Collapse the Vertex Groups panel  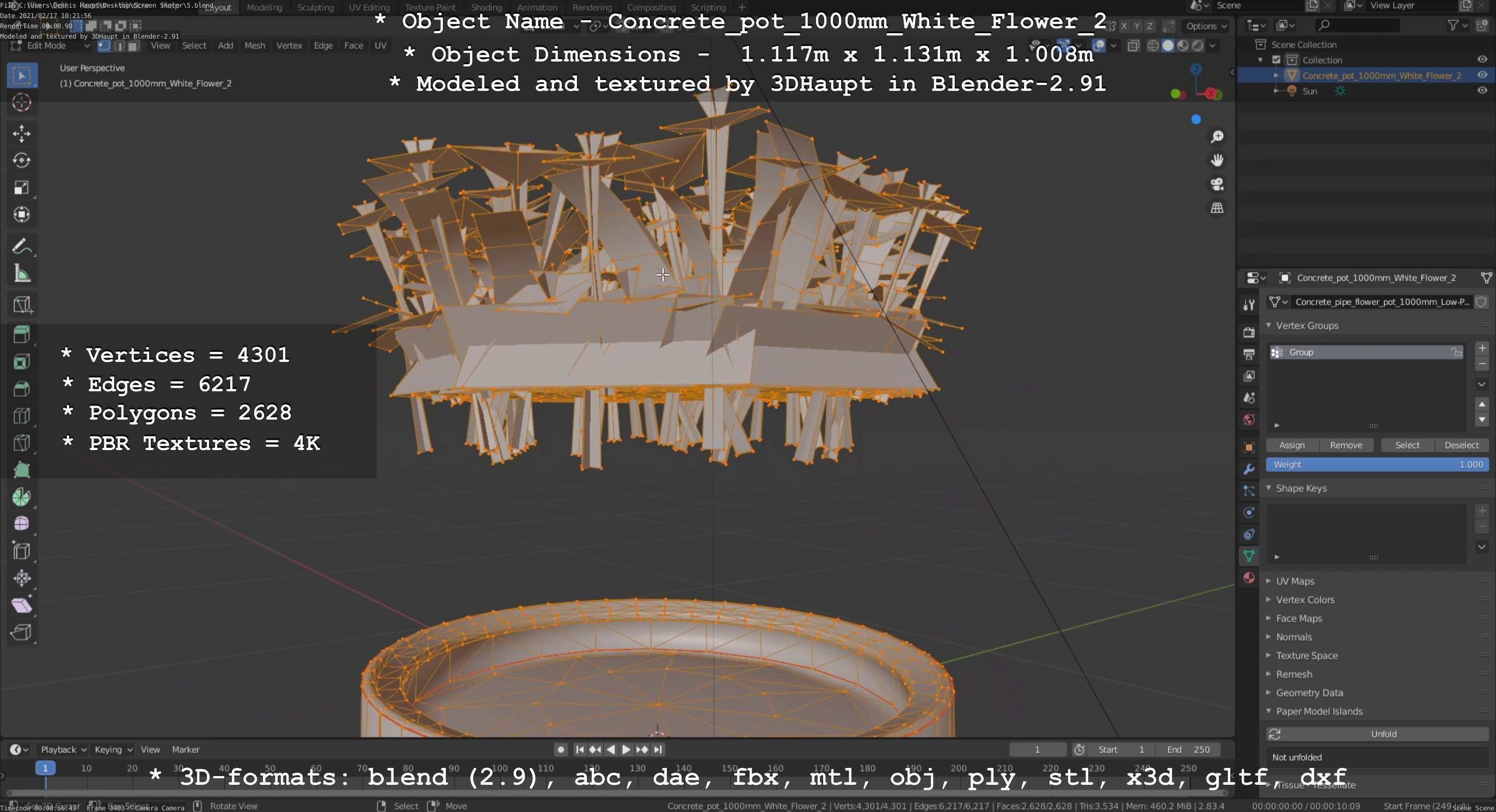pos(1269,325)
